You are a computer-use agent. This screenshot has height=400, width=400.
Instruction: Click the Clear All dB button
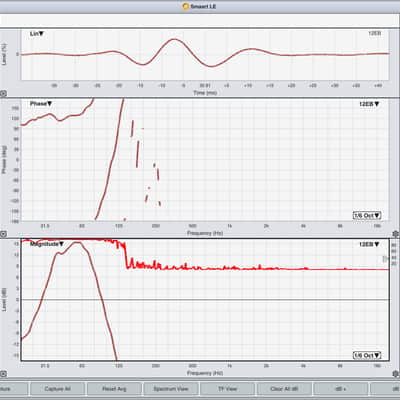coord(284,389)
